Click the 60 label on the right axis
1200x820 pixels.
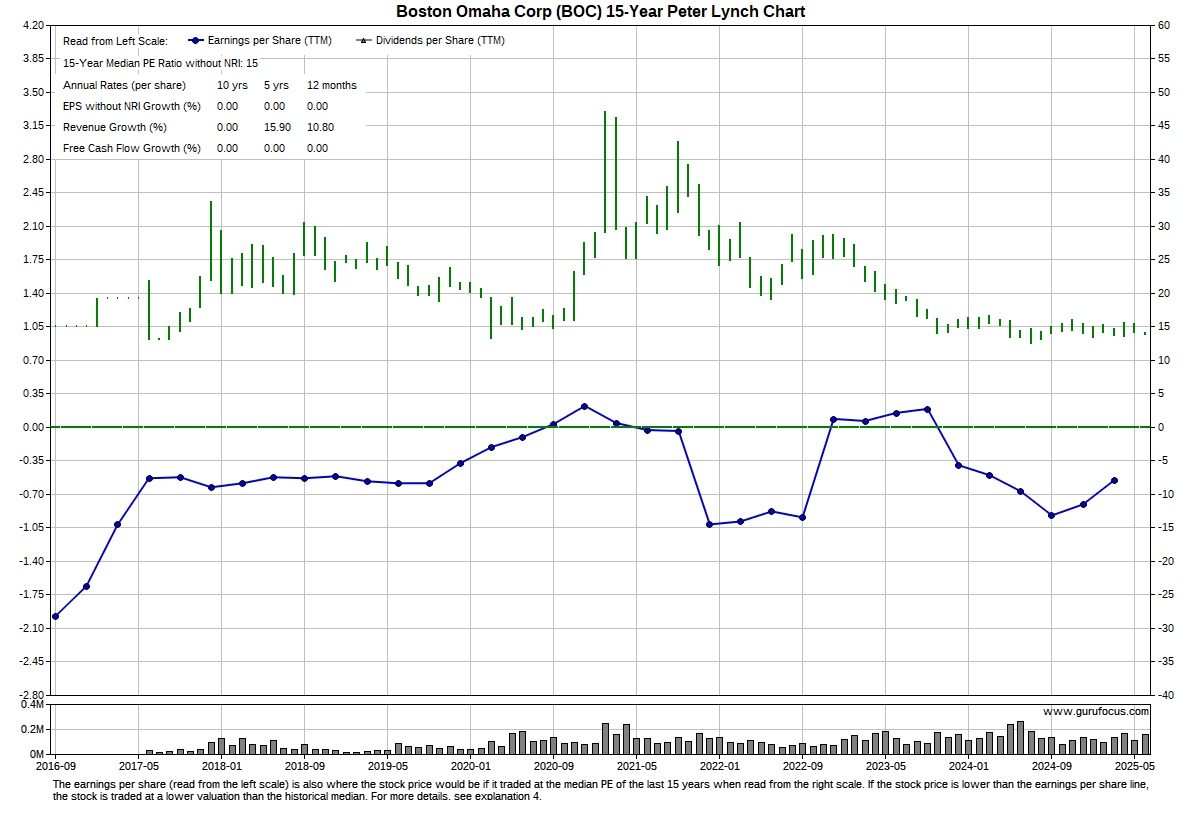[x=1164, y=25]
